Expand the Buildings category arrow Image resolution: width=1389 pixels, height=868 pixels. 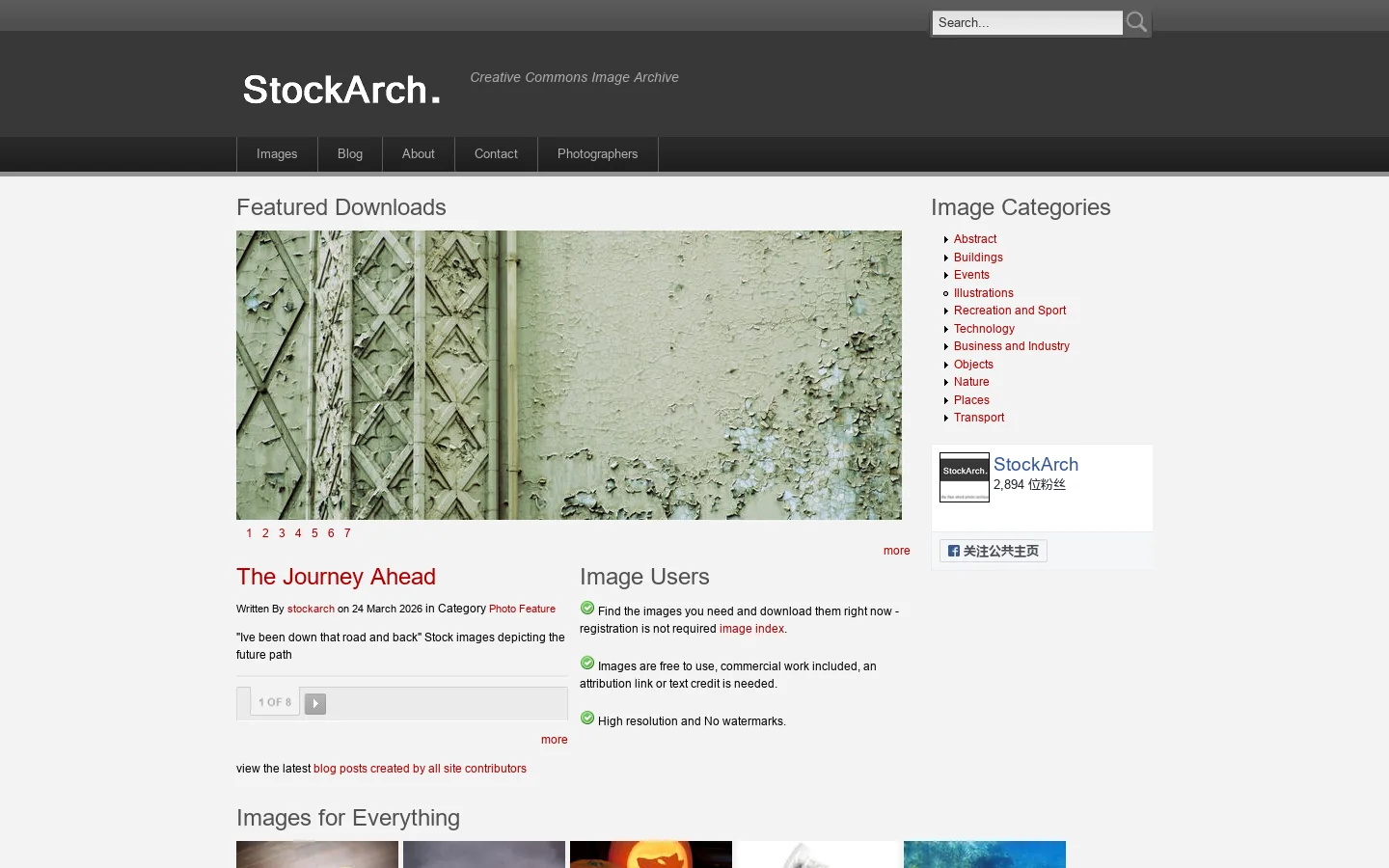pyautogui.click(x=946, y=258)
